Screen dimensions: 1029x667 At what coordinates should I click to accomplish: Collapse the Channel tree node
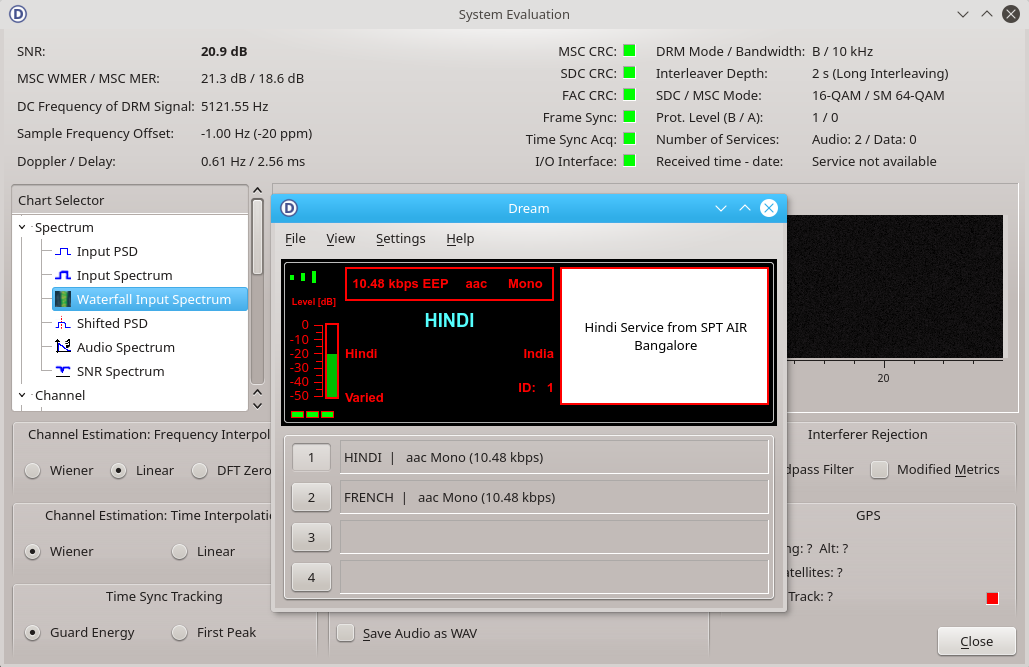(x=22, y=395)
